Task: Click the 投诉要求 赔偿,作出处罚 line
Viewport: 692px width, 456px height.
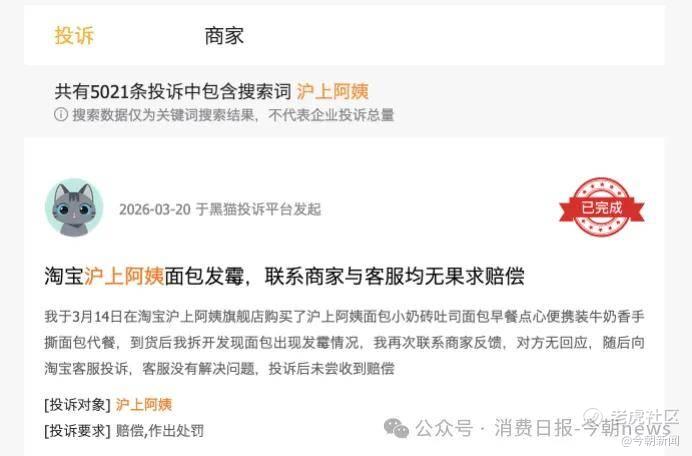Action: pyautogui.click(x=124, y=430)
